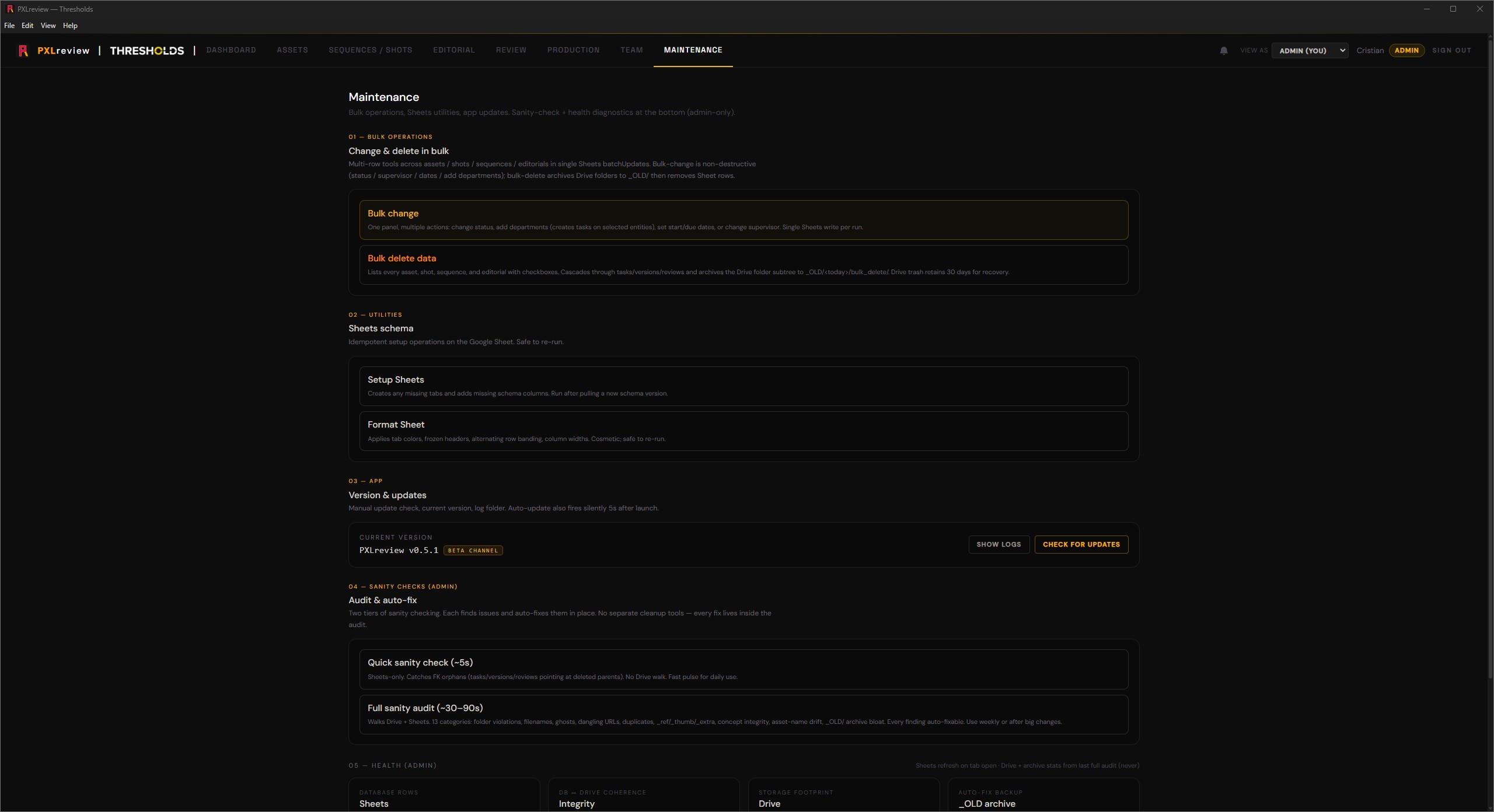The width and height of the screenshot is (1494, 812).
Task: Select the Maintenance tab
Action: coord(693,50)
